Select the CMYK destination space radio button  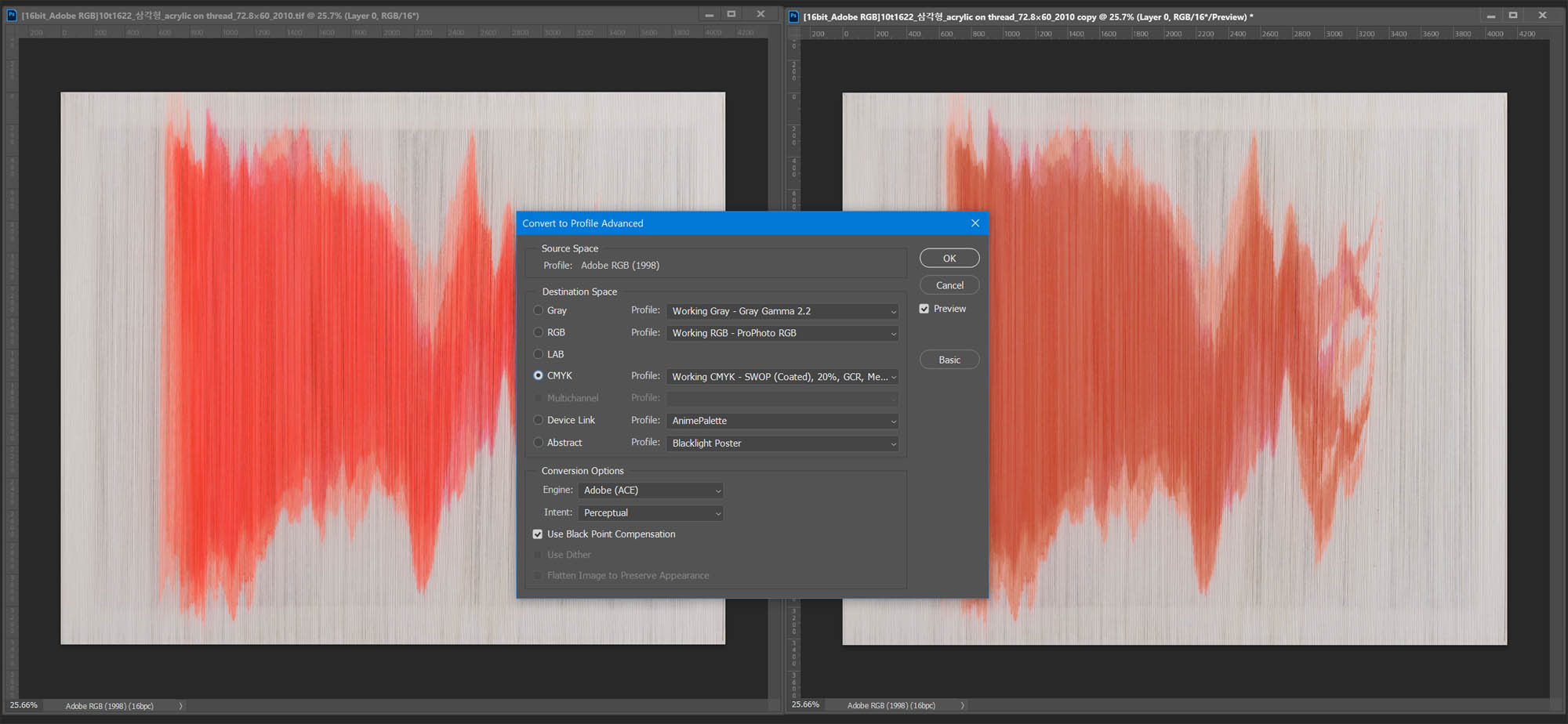(539, 375)
